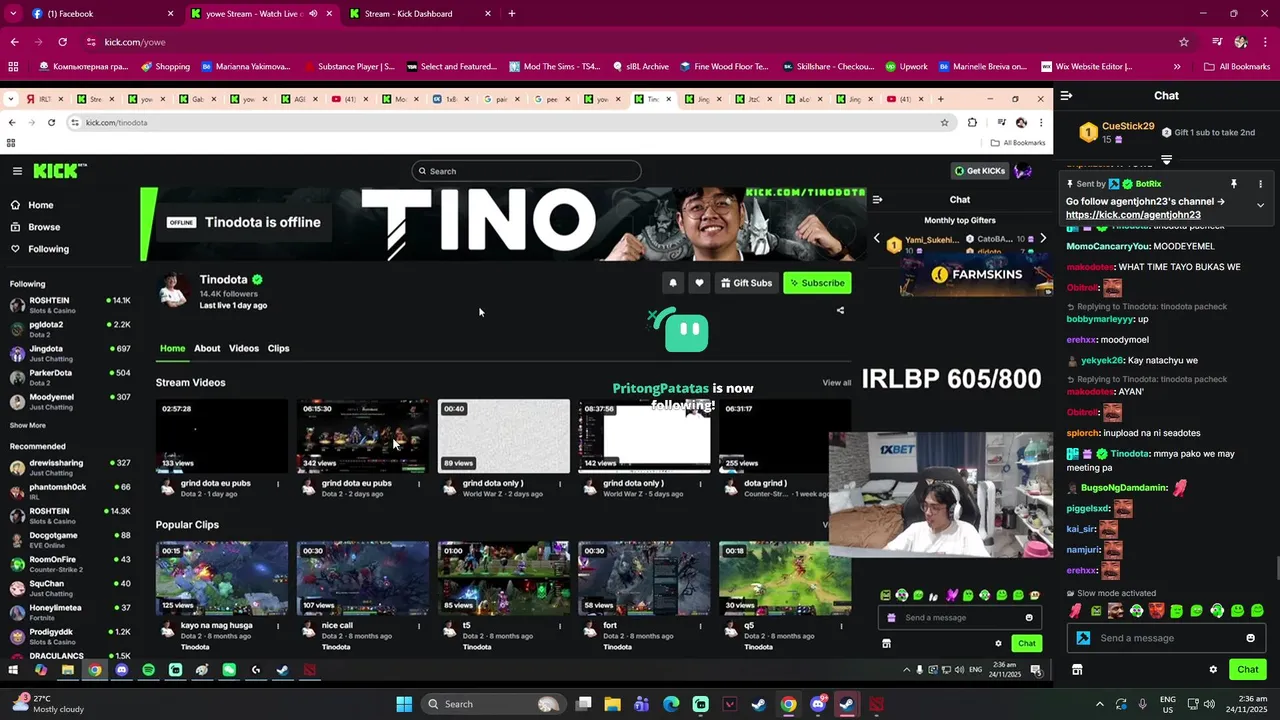Open the tab search dropdown in Chrome
Image resolution: width=1280 pixels, height=720 pixels.
coord(13,14)
